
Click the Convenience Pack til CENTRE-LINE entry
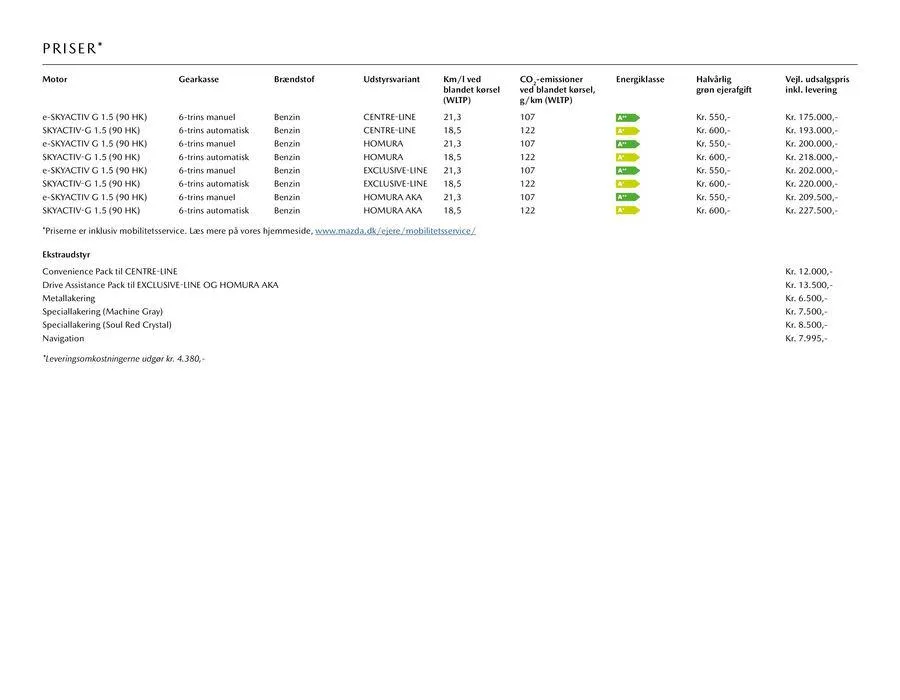click(109, 271)
